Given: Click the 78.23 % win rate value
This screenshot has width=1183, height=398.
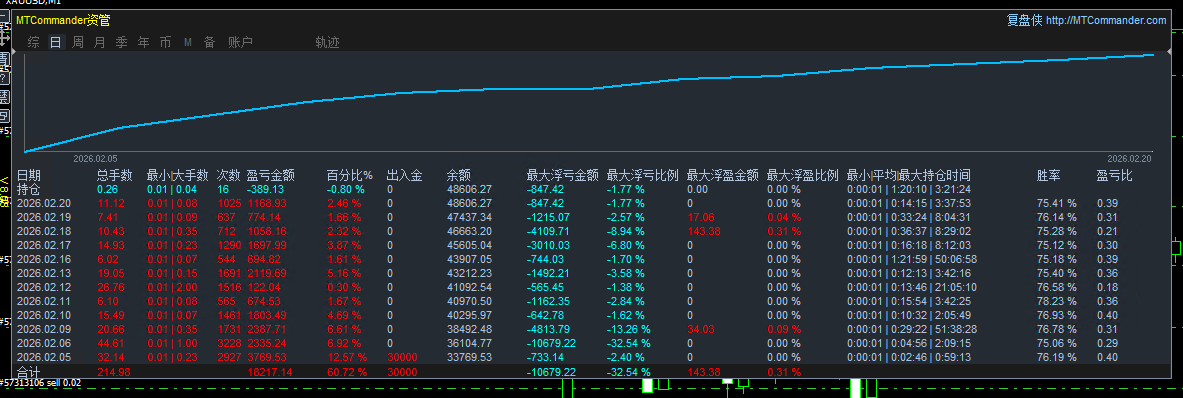Looking at the screenshot, I should 1056,301.
